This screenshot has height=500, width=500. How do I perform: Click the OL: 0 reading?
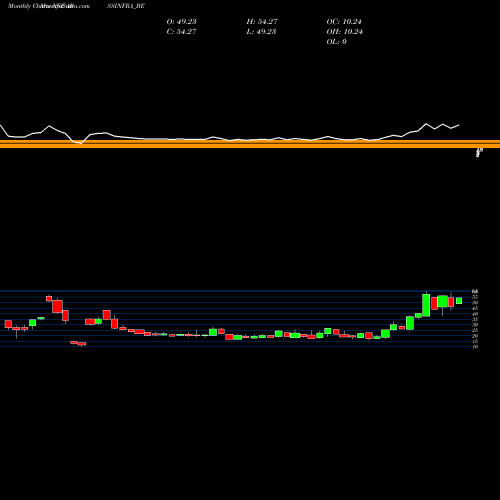coord(337,41)
